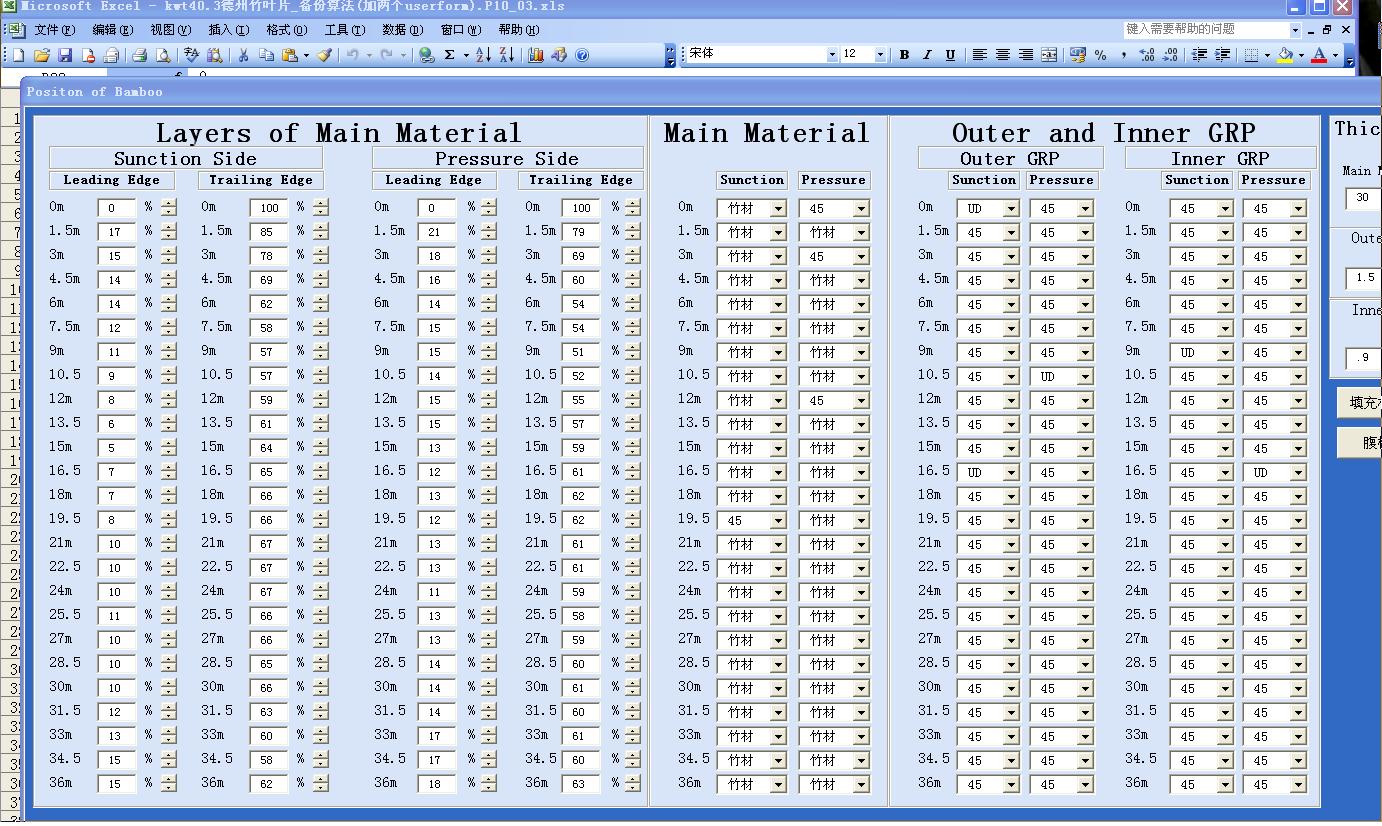The width and height of the screenshot is (1382, 826).
Task: Save the workbook with the floppy icon
Action: click(x=65, y=55)
